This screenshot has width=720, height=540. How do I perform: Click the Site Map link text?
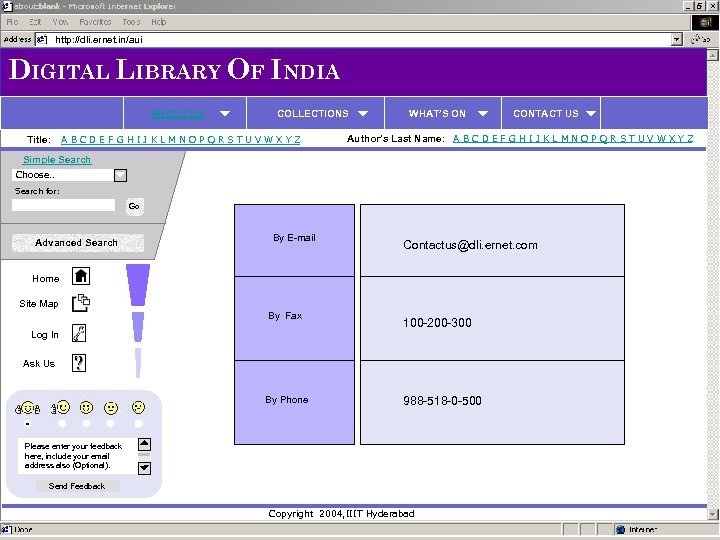click(39, 304)
